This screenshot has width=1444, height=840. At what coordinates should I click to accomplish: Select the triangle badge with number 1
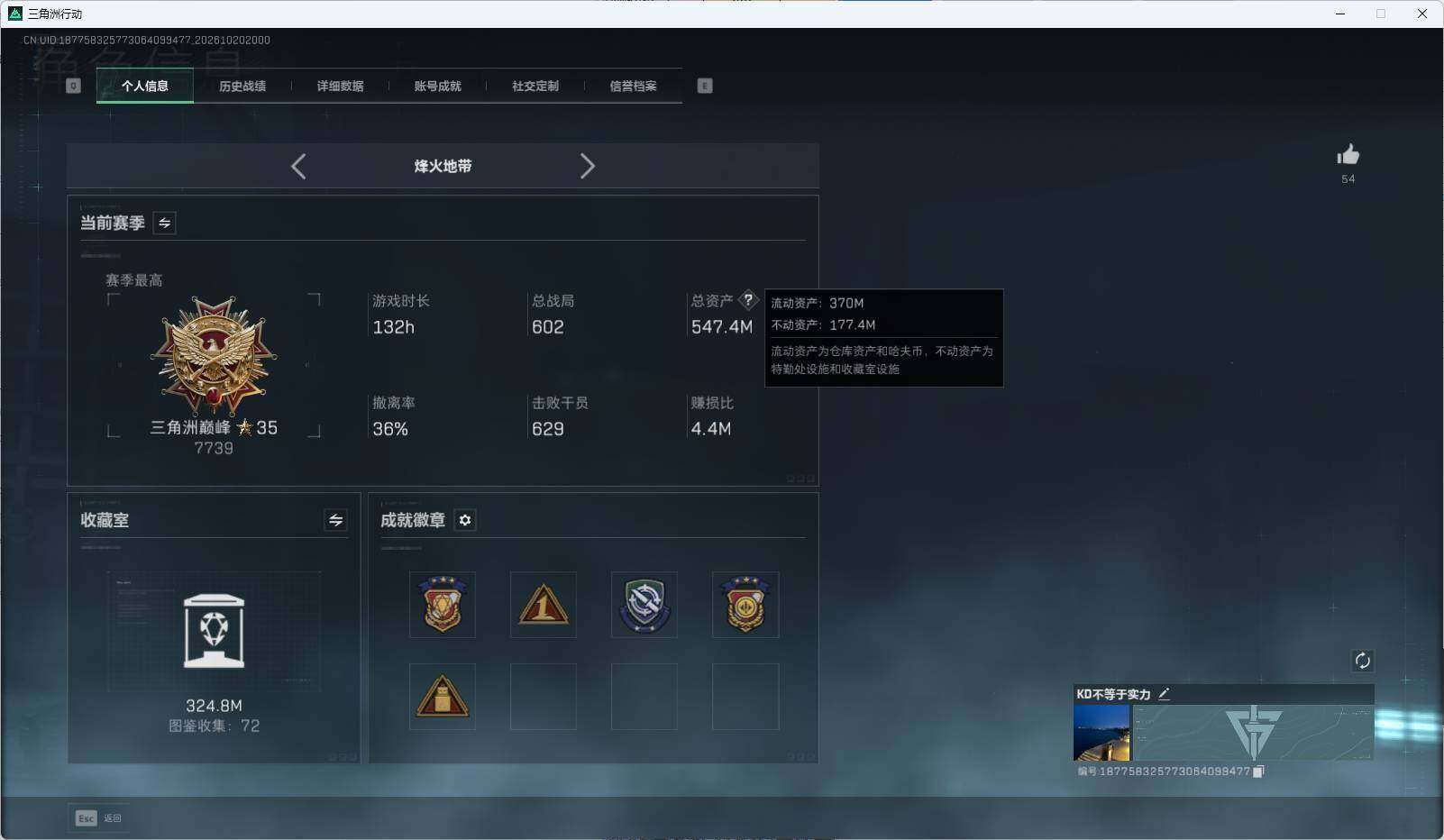click(544, 605)
